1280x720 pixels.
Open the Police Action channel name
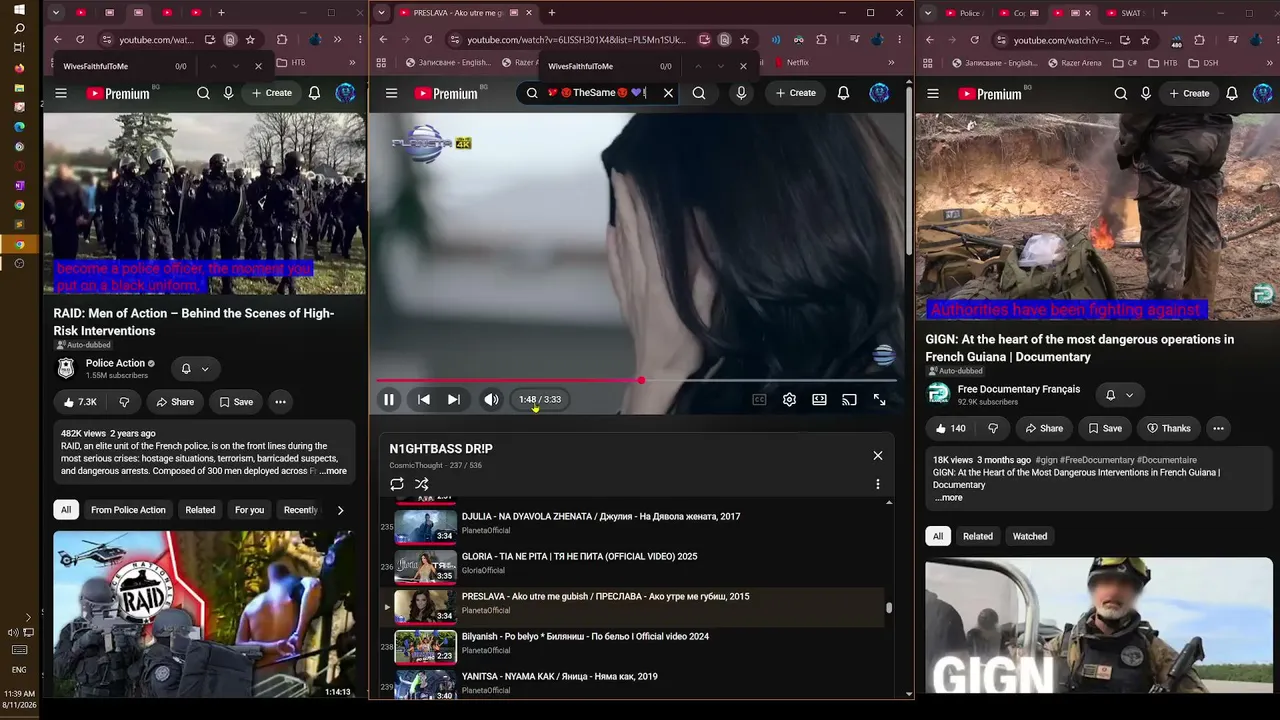(115, 363)
